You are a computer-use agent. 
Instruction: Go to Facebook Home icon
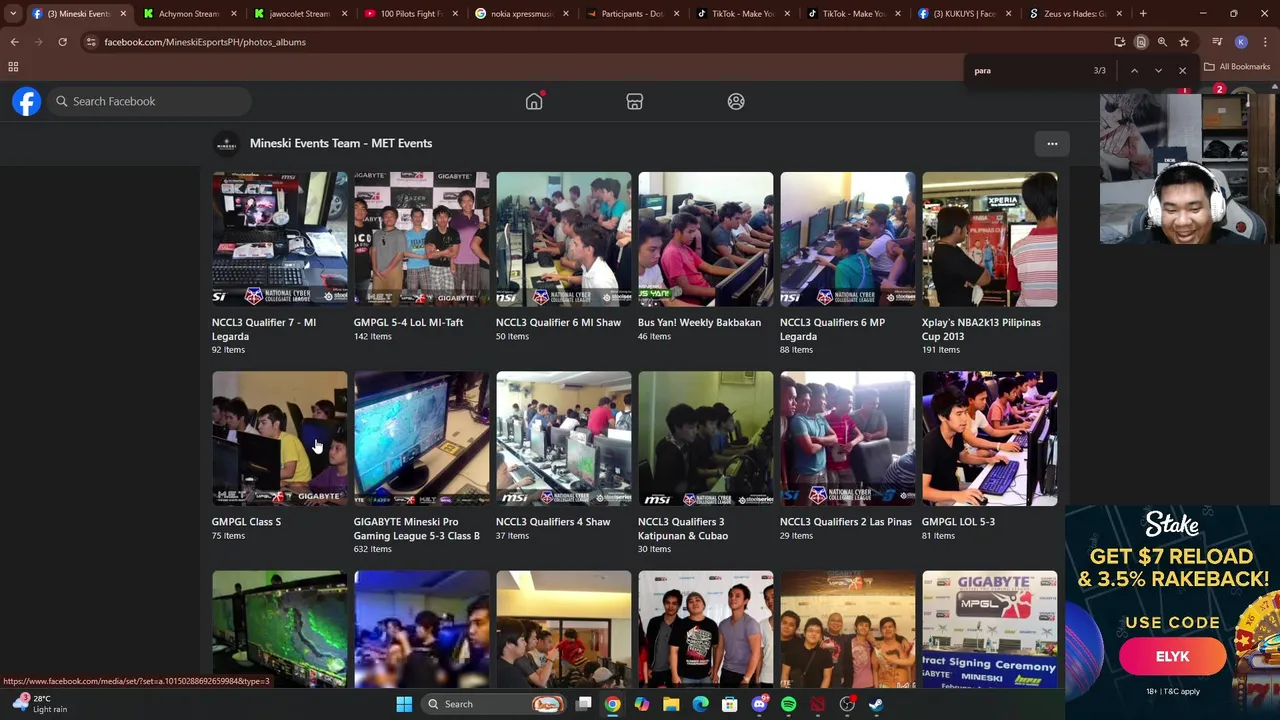click(x=534, y=101)
